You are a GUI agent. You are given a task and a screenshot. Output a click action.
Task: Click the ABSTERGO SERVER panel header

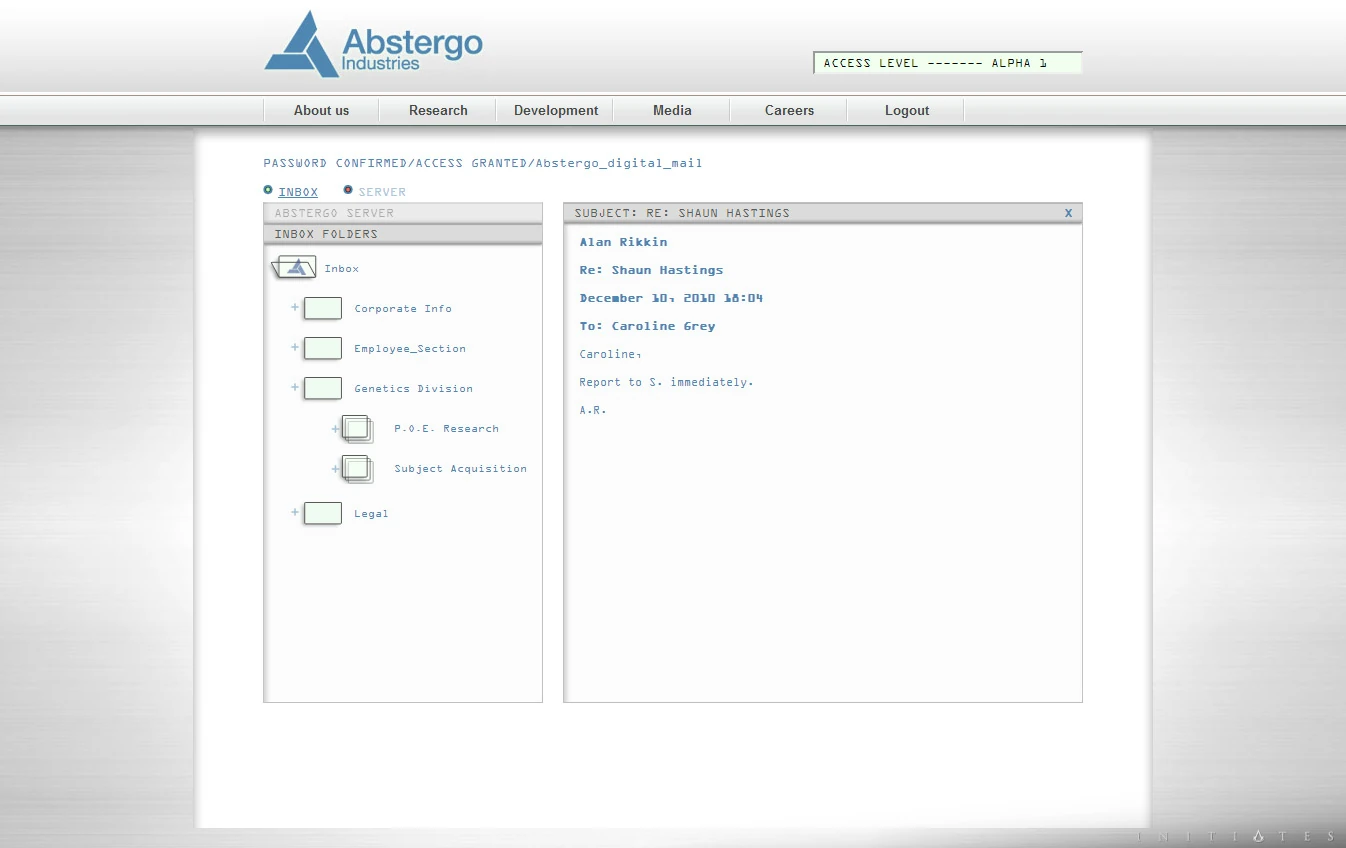coord(403,213)
